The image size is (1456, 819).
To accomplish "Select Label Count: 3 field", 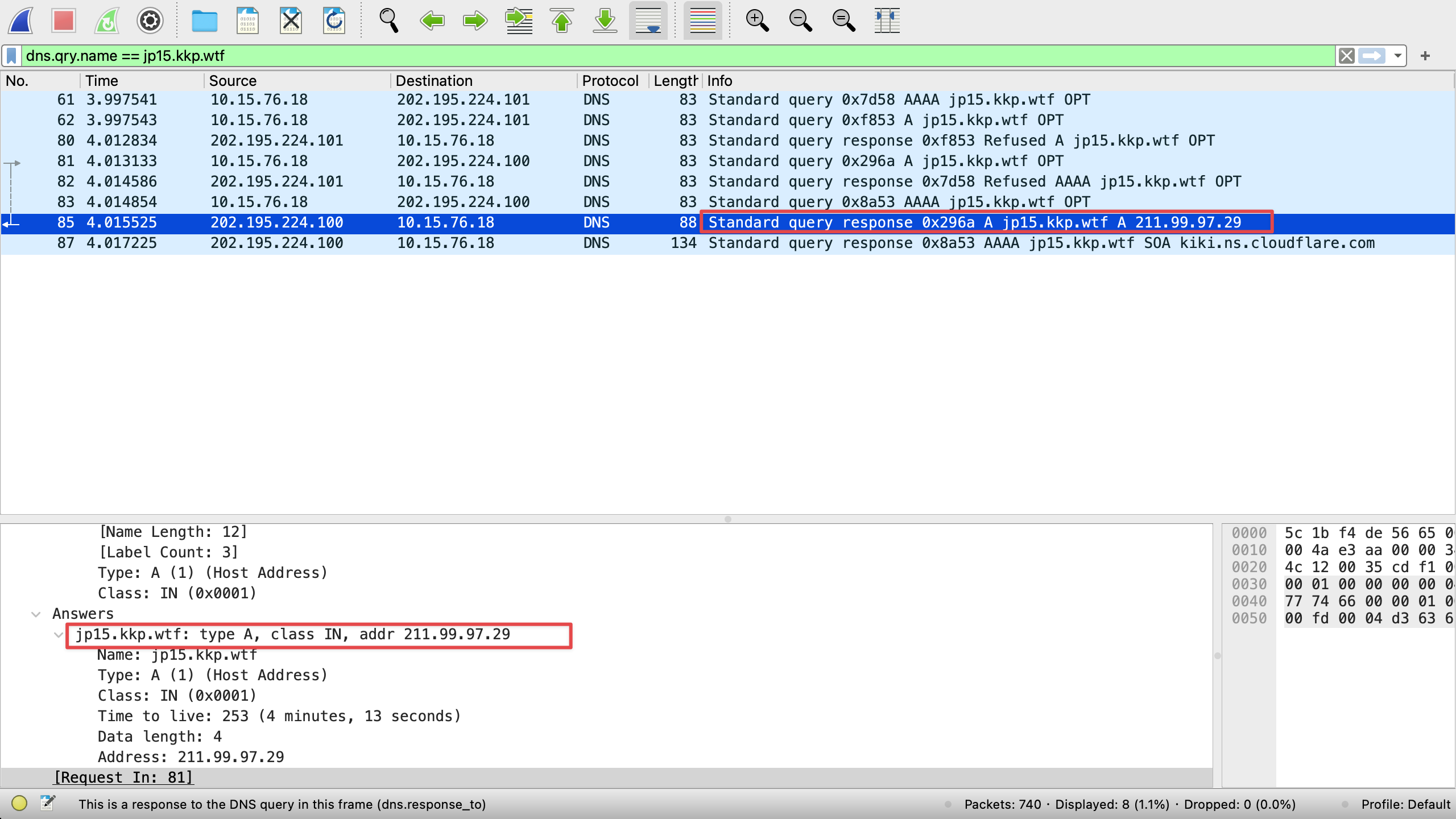I will [169, 552].
